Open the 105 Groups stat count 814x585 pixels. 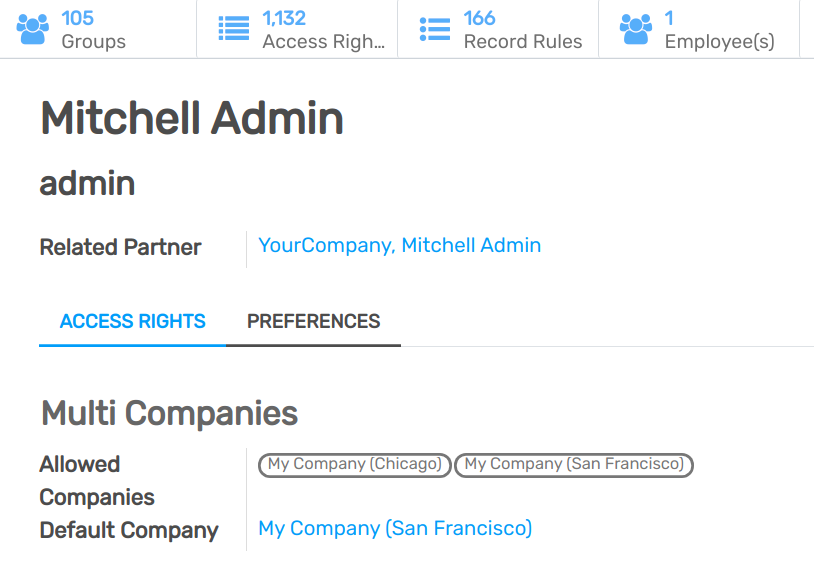(78, 18)
